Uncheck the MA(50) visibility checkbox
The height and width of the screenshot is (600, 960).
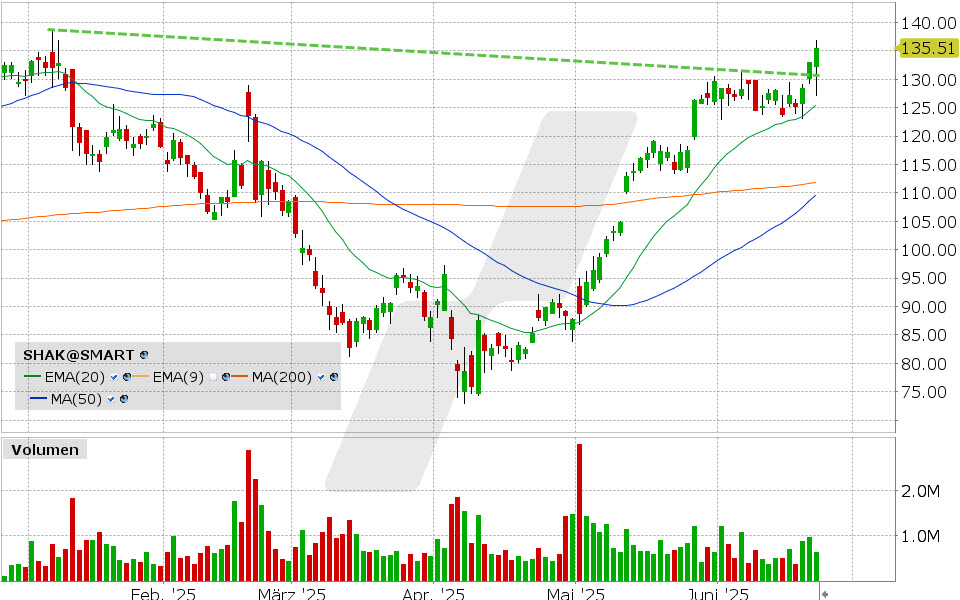pyautogui.click(x=111, y=399)
